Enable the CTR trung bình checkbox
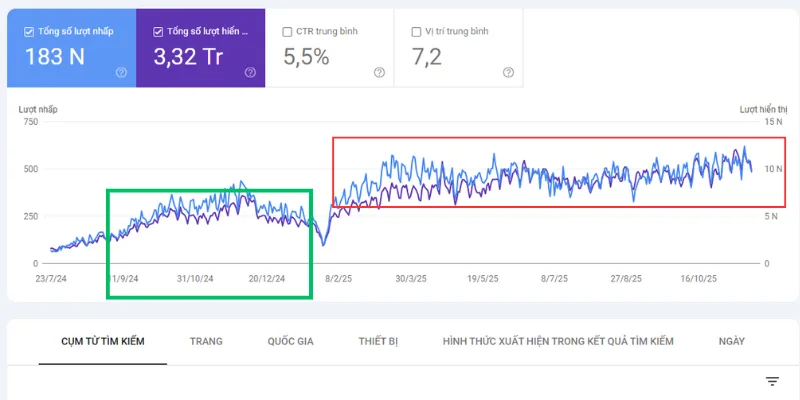Image resolution: width=800 pixels, height=400 pixels. click(x=288, y=31)
